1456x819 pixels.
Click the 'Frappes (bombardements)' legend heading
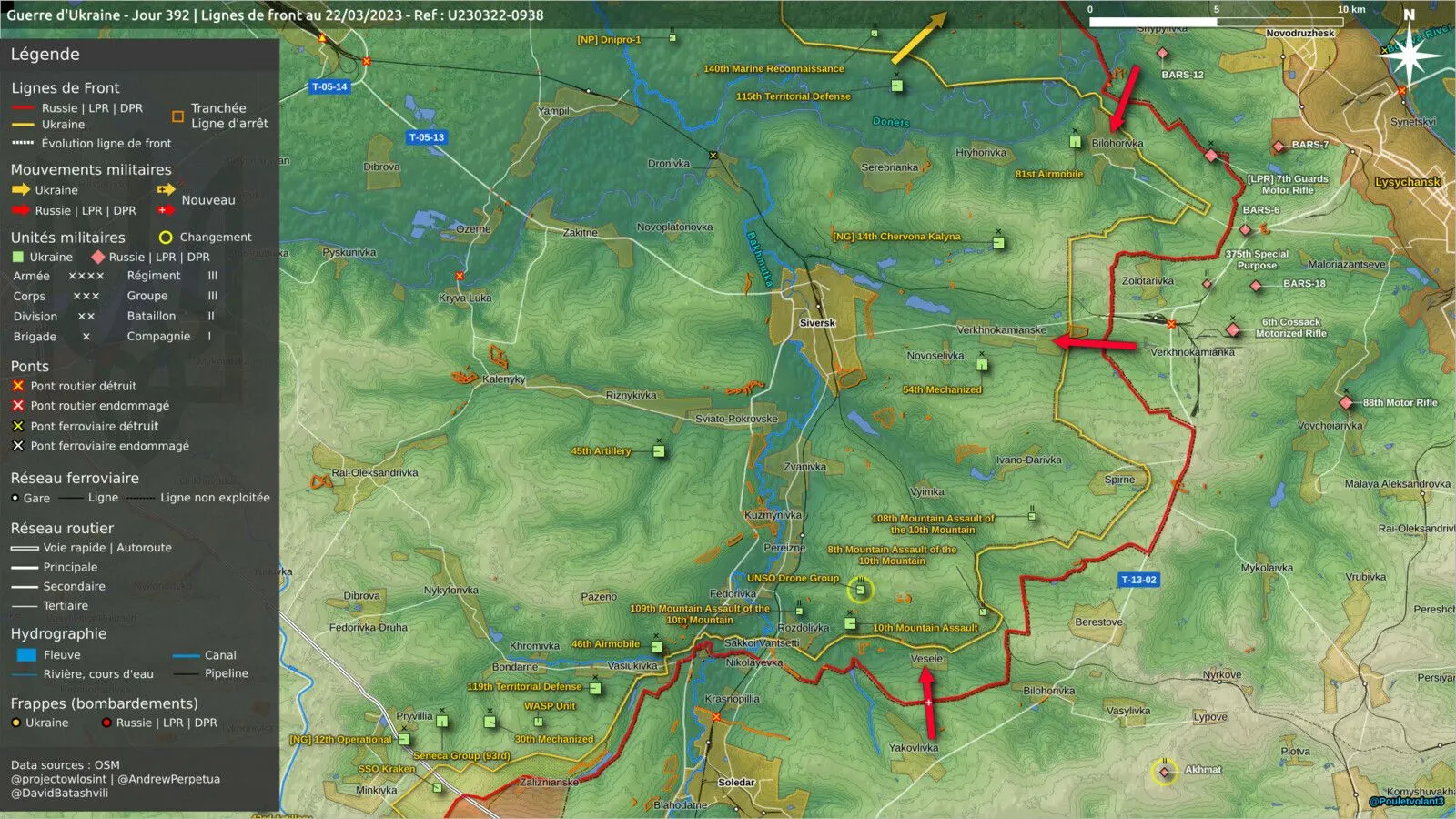pyautogui.click(x=104, y=703)
